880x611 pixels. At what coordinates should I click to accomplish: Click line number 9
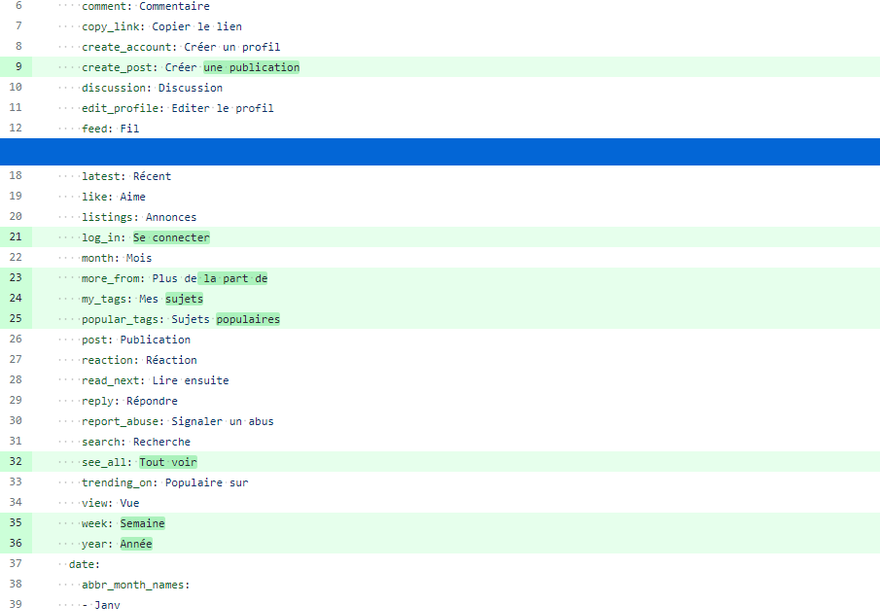point(17,67)
